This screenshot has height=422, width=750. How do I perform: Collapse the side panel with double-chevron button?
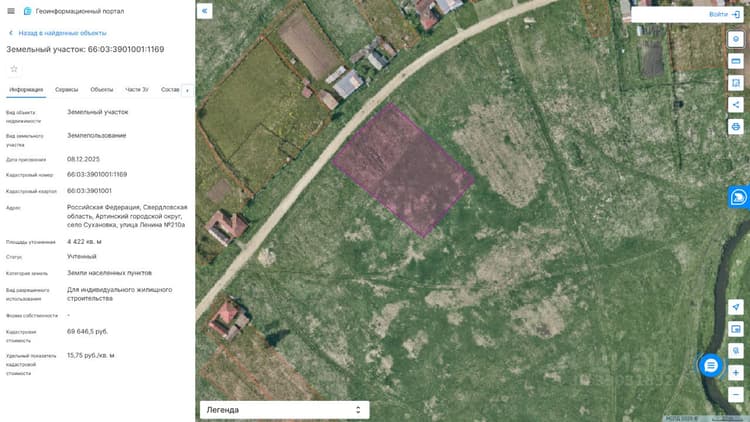click(x=205, y=11)
